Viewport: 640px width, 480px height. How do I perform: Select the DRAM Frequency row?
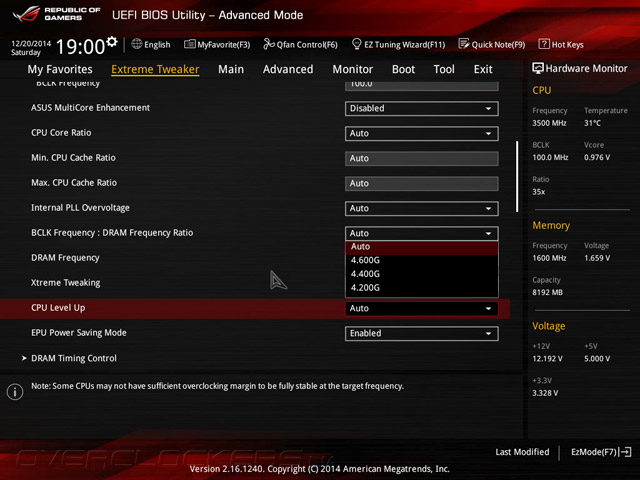(65, 258)
